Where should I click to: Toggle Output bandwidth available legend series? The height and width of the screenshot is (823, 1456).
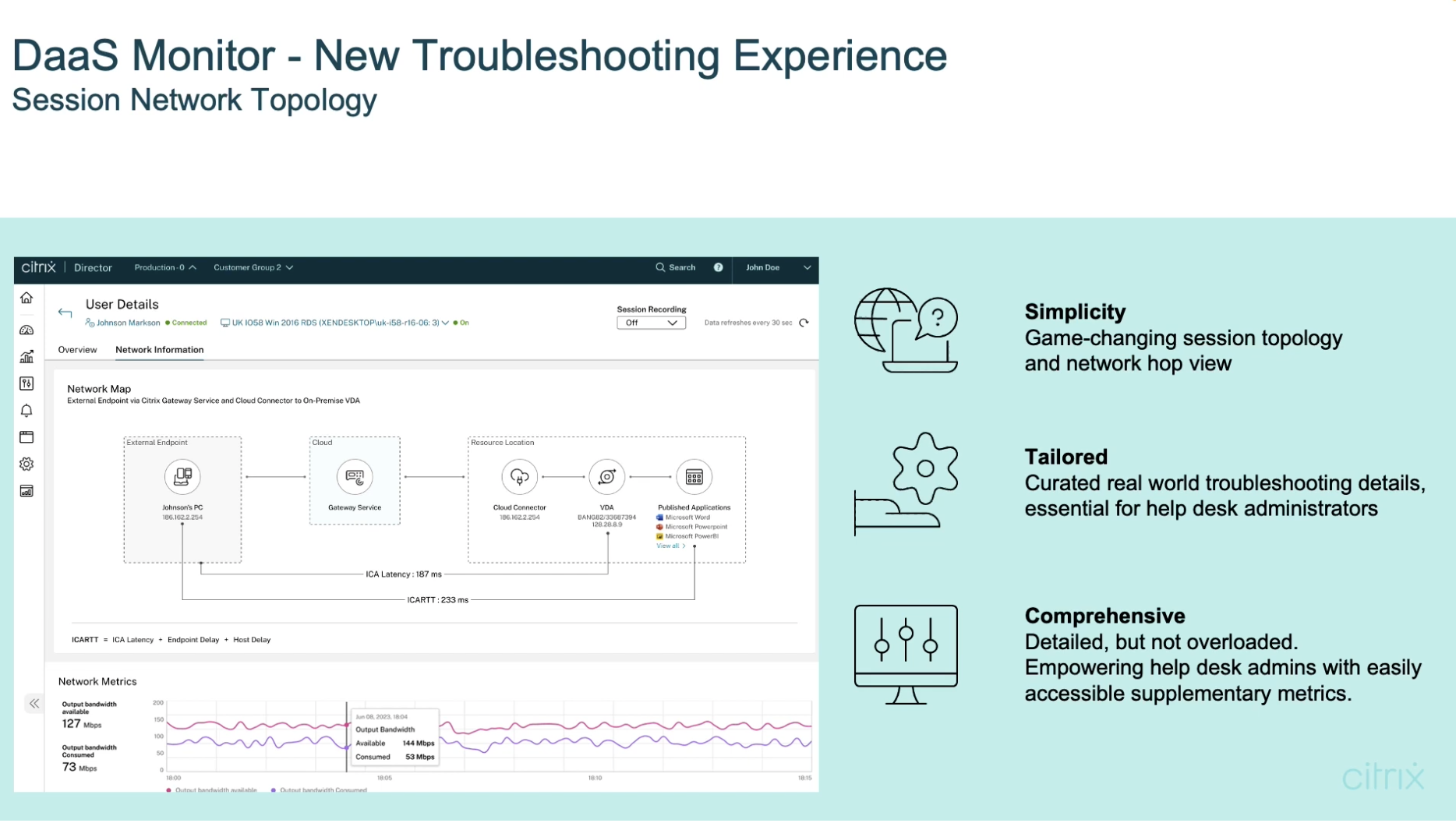click(x=211, y=790)
